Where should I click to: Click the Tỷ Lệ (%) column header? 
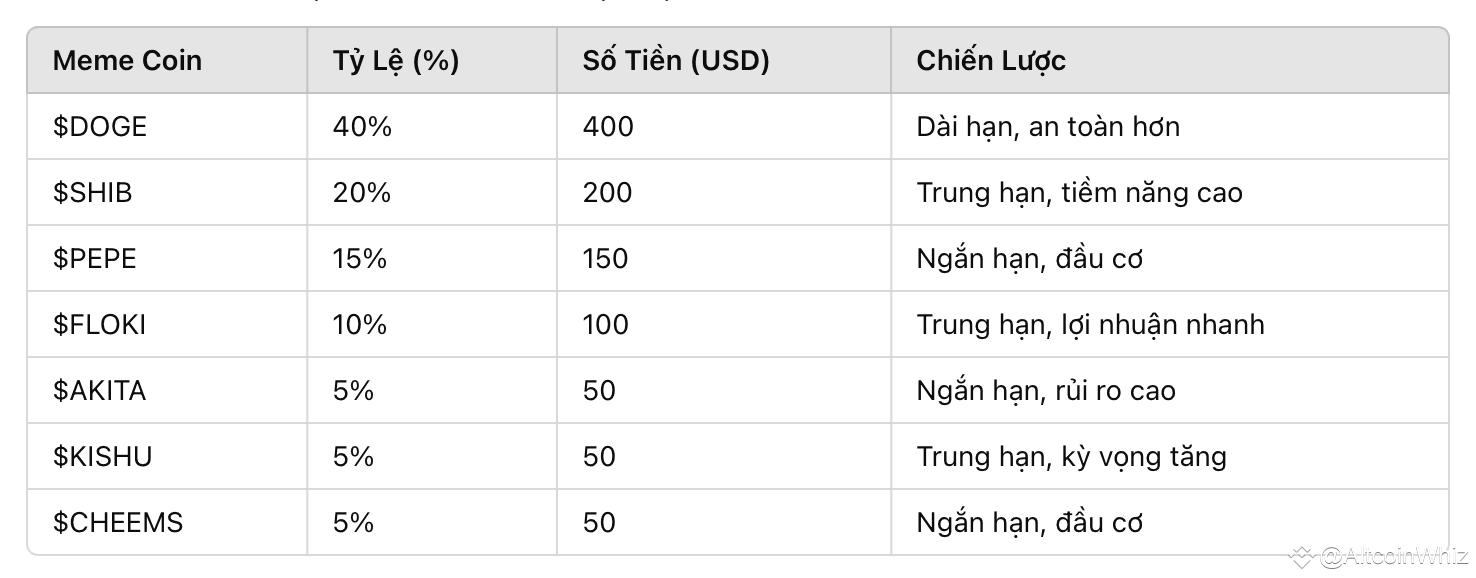(x=432, y=61)
